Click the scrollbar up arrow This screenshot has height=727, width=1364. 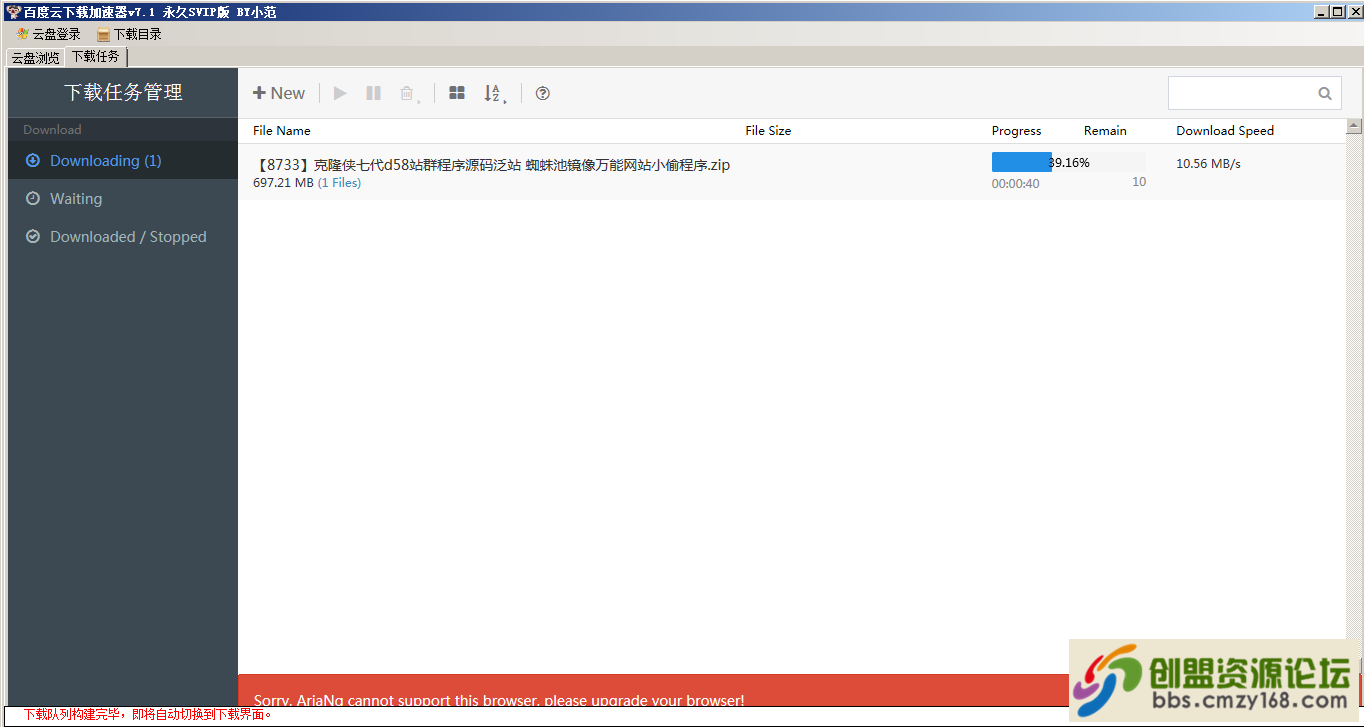[1354, 126]
